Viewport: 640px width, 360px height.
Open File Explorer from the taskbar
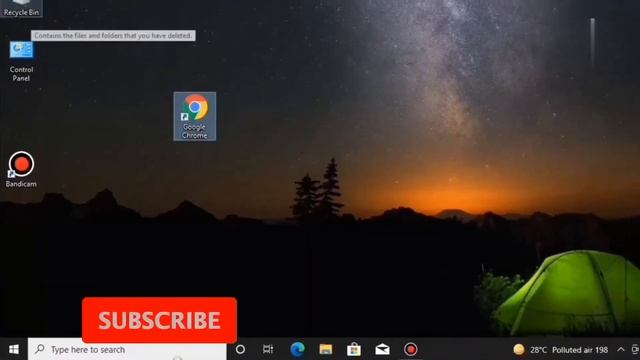click(x=326, y=349)
